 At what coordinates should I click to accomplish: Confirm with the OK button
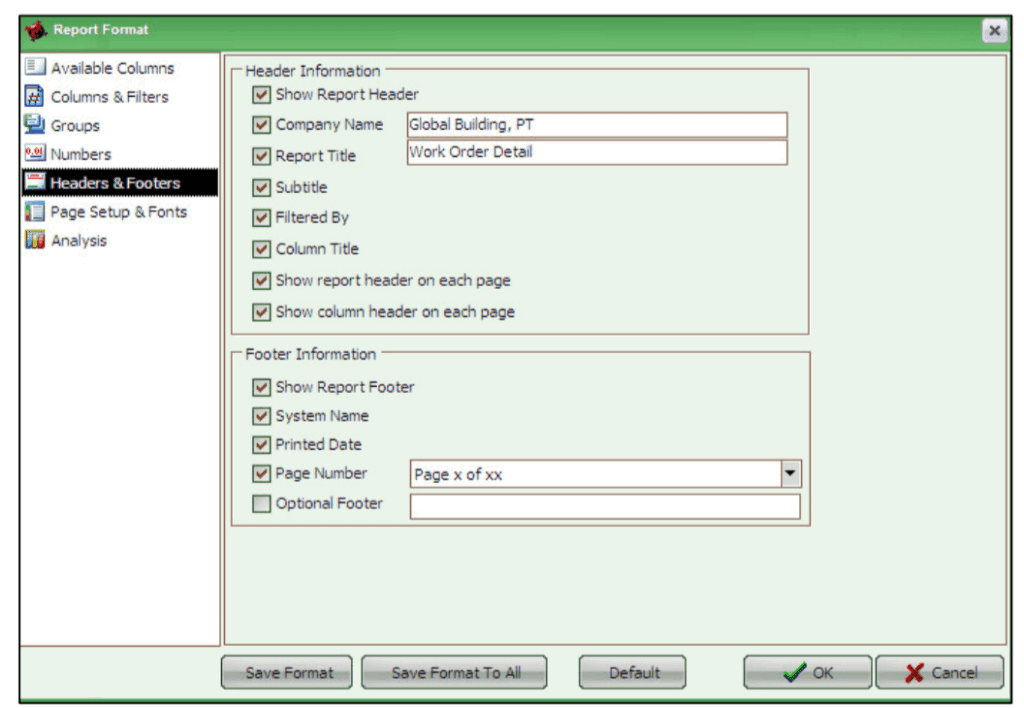(x=808, y=673)
